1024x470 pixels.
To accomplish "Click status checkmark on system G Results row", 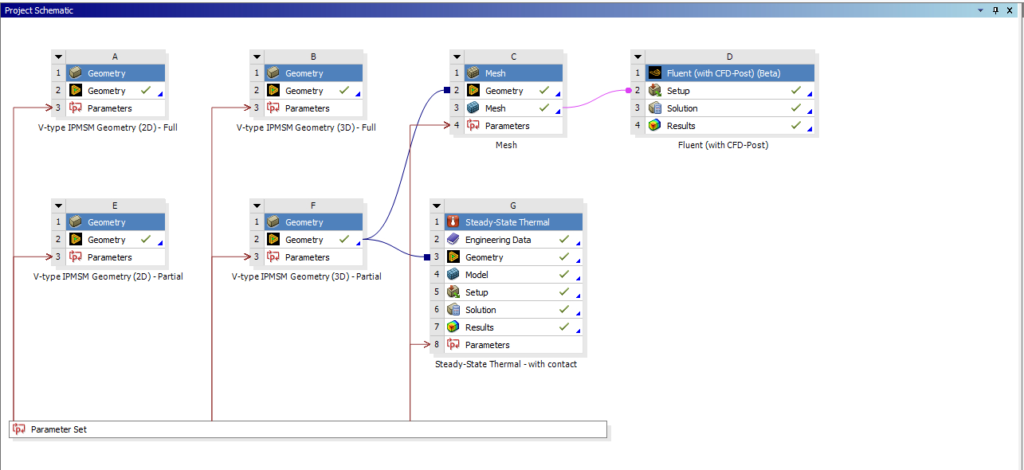I will [x=564, y=327].
